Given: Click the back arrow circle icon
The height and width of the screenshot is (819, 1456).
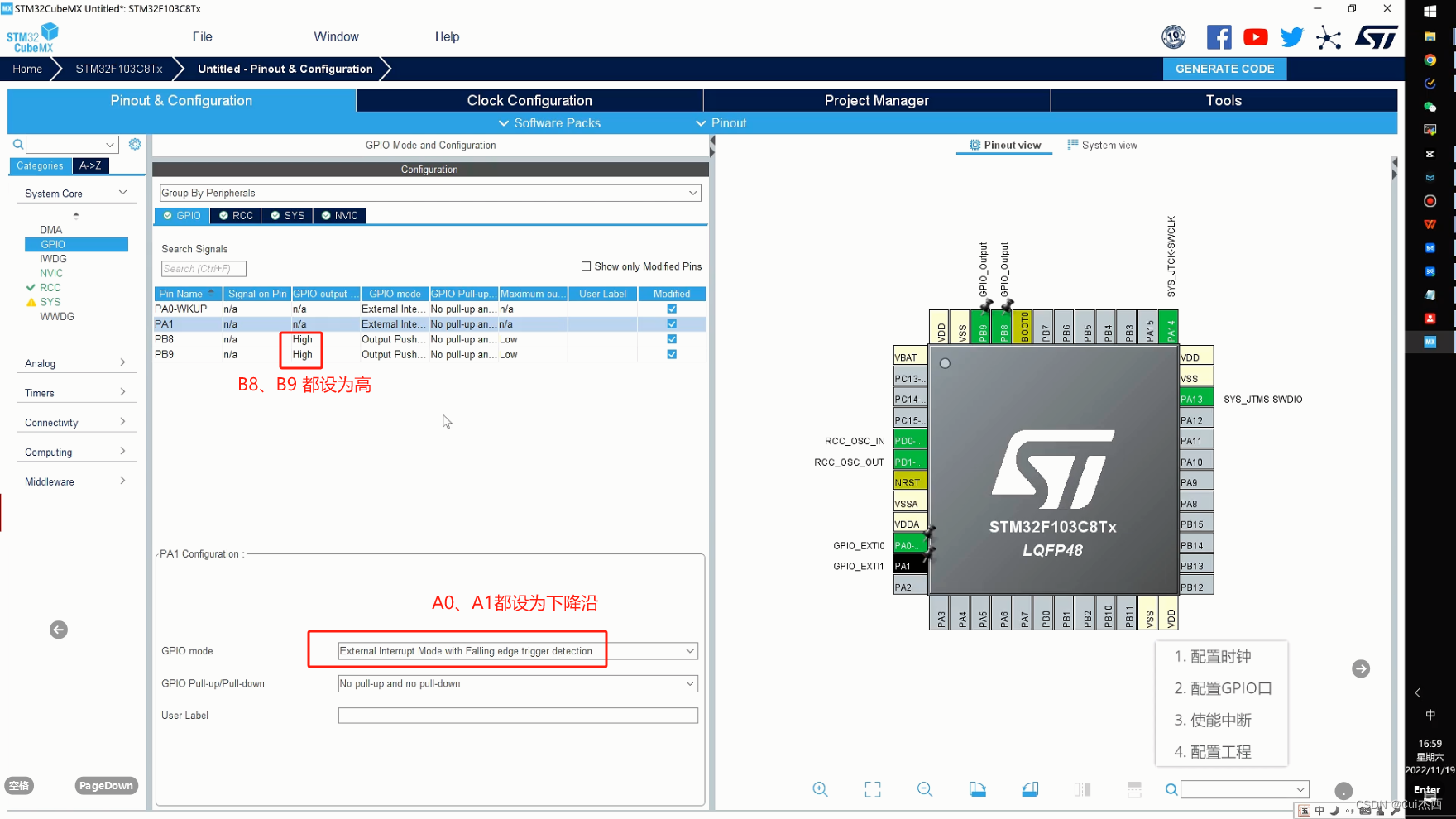Looking at the screenshot, I should 59,630.
